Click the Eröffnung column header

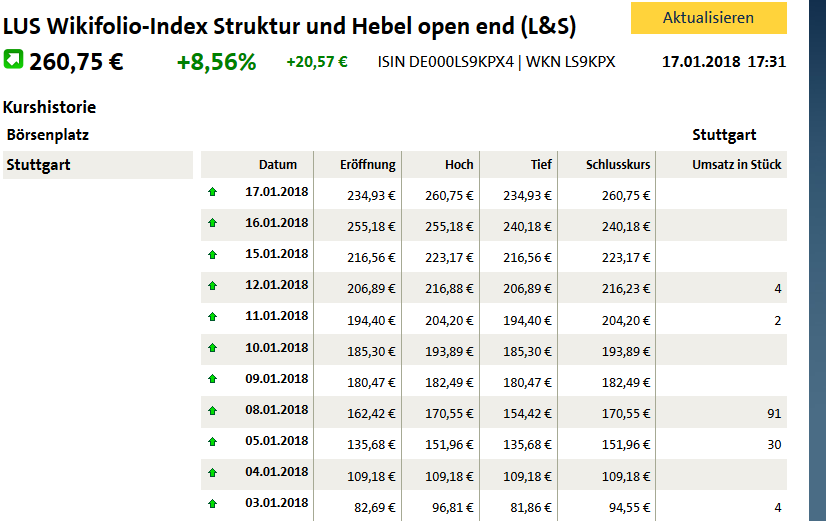[x=367, y=165]
